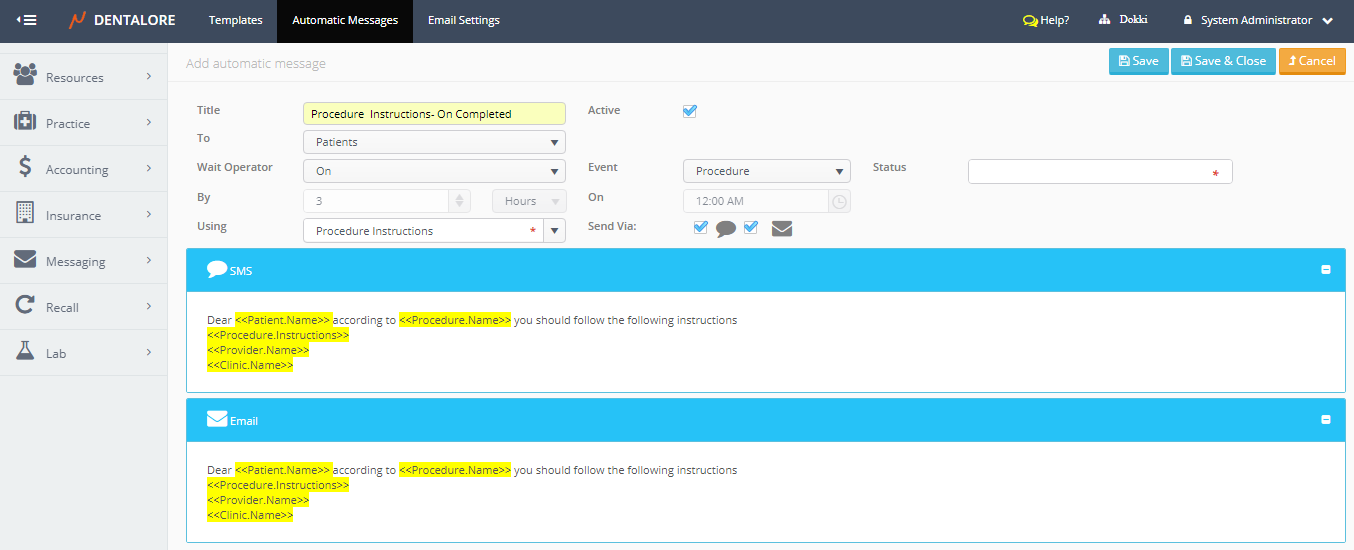Open the Practice medical kit icon

pos(25,122)
